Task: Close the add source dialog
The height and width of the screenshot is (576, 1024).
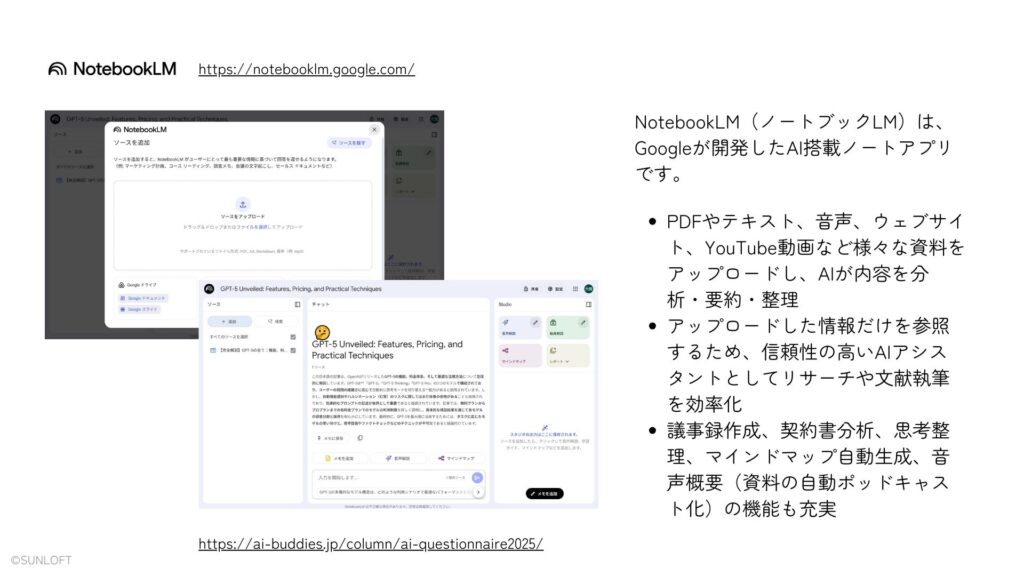Action: [375, 129]
